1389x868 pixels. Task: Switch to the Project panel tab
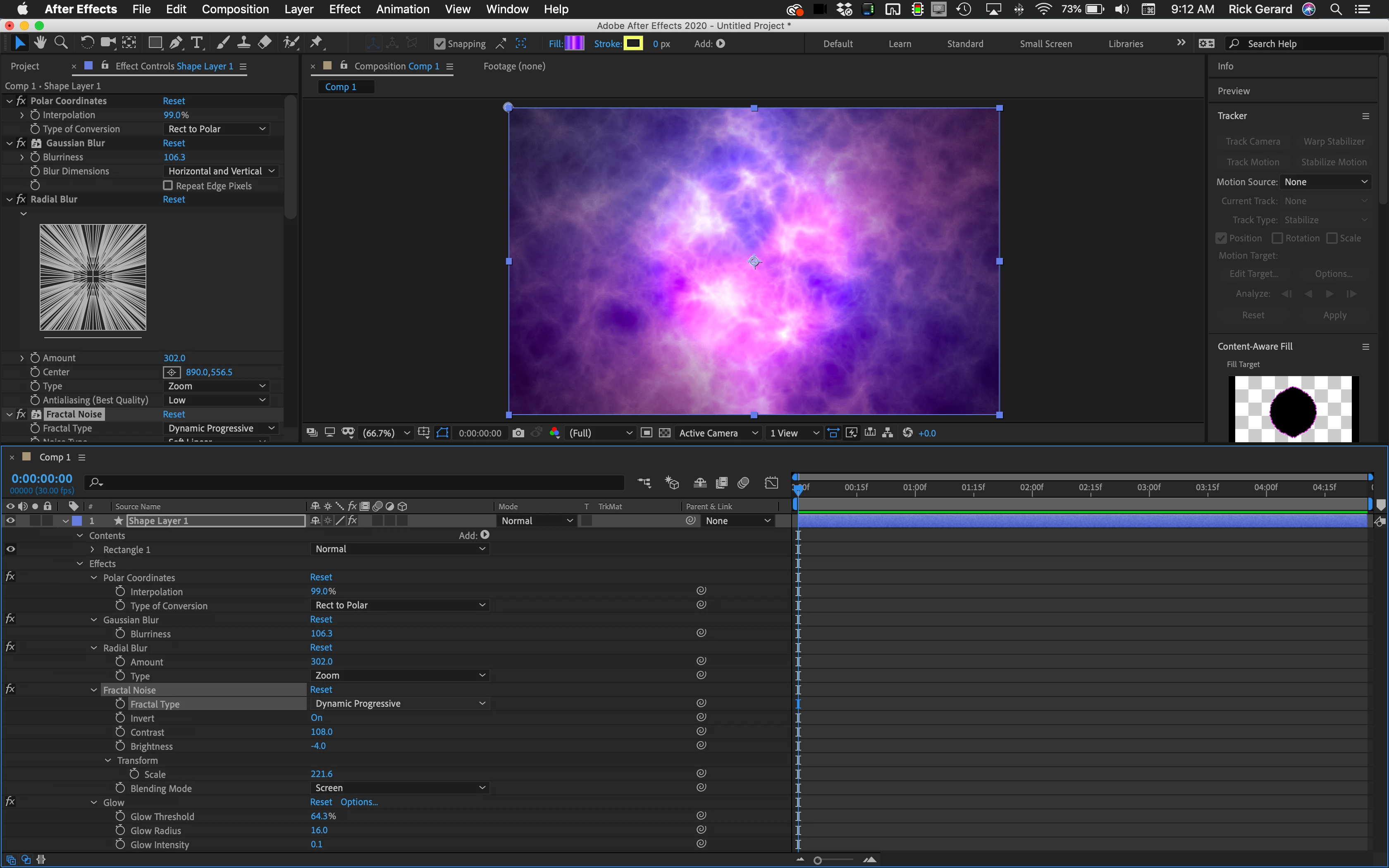[x=25, y=66]
